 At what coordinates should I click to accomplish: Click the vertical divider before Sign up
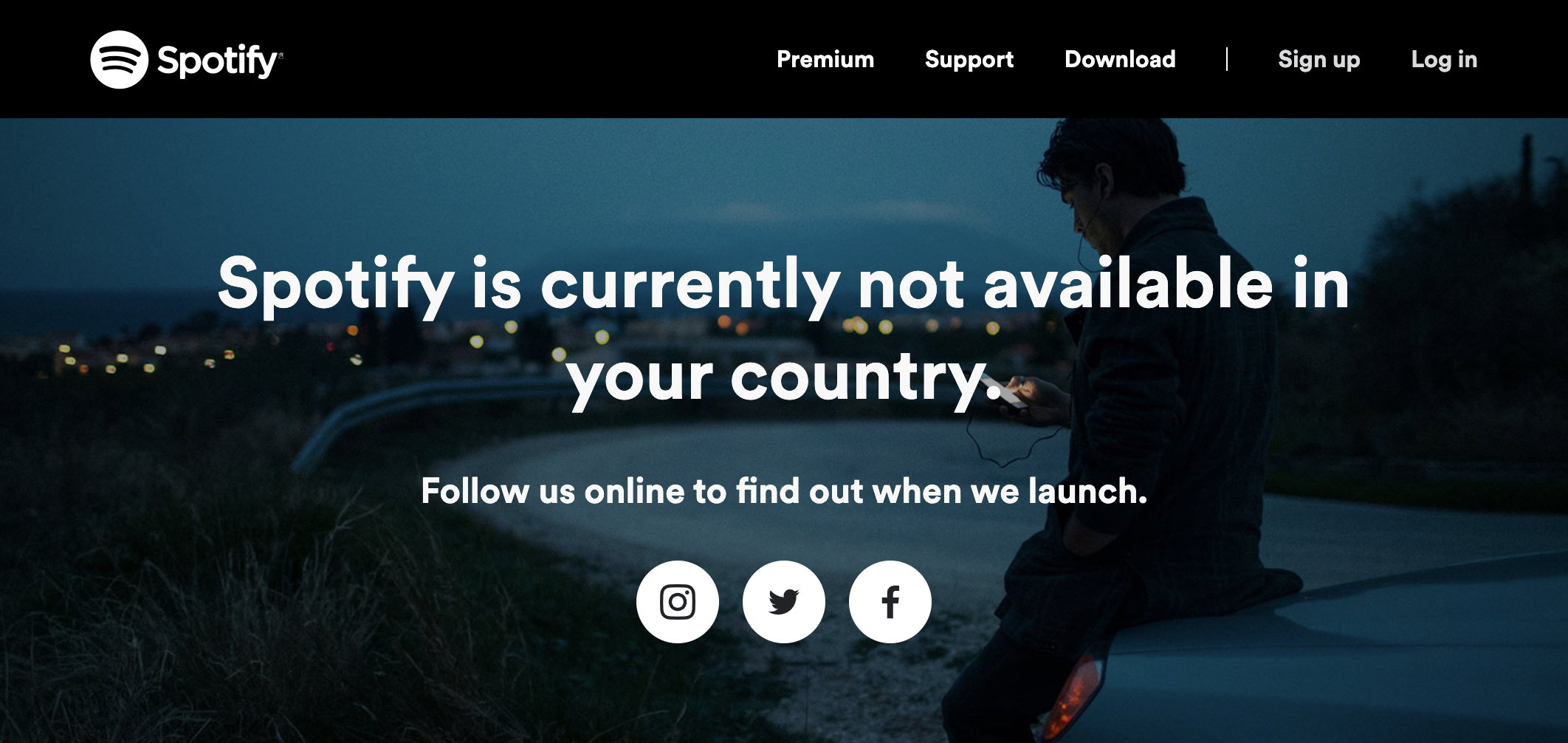1226,59
